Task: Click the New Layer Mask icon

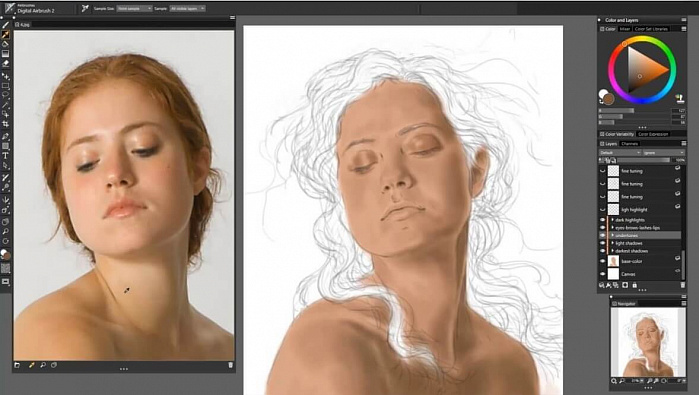Action: [625, 285]
